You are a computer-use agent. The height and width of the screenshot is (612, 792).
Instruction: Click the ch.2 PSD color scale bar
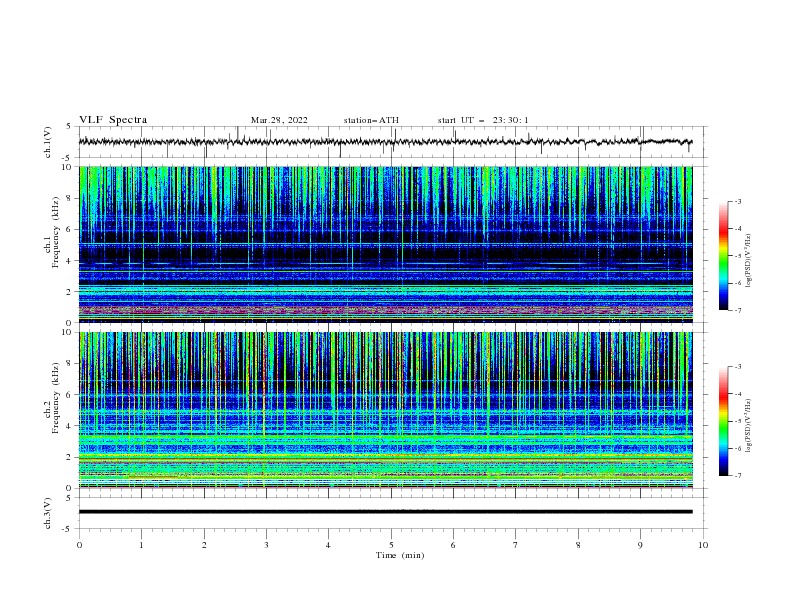[x=723, y=421]
